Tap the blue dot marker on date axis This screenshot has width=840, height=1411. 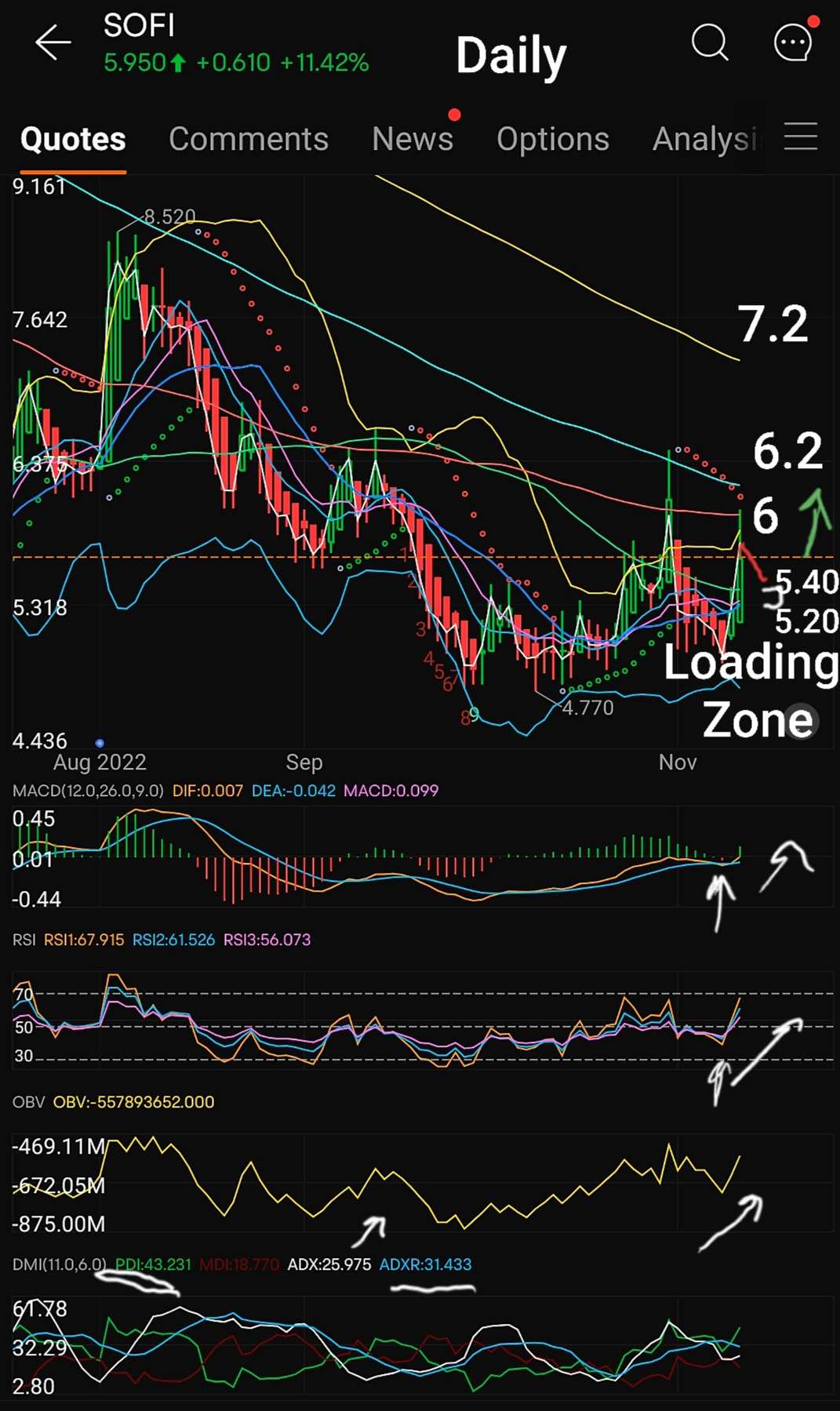(x=100, y=742)
